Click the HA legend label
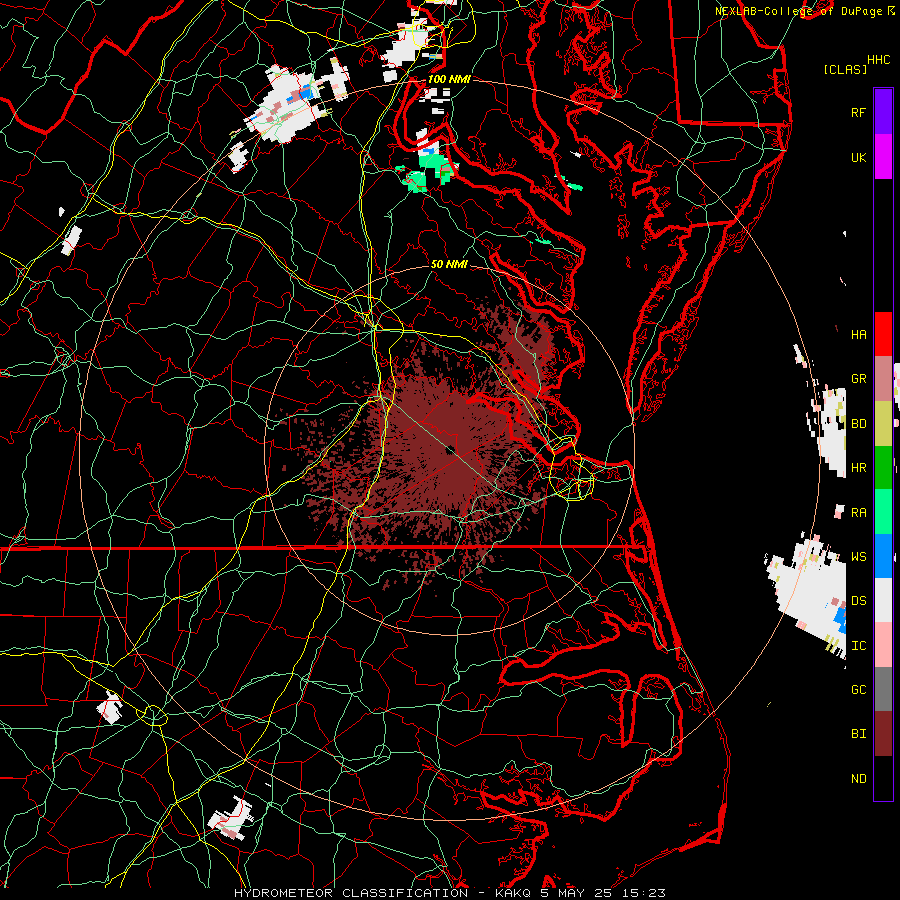Screen dimensions: 900x900 click(859, 334)
